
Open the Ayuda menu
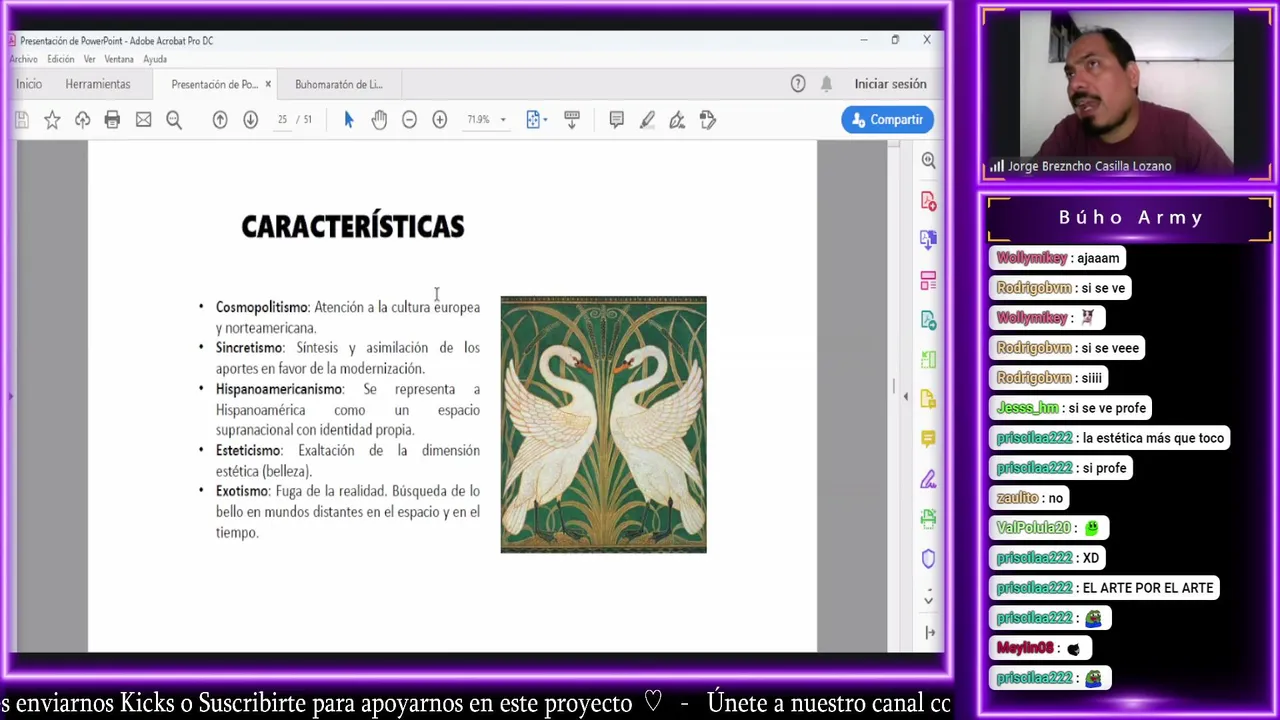[x=155, y=60]
